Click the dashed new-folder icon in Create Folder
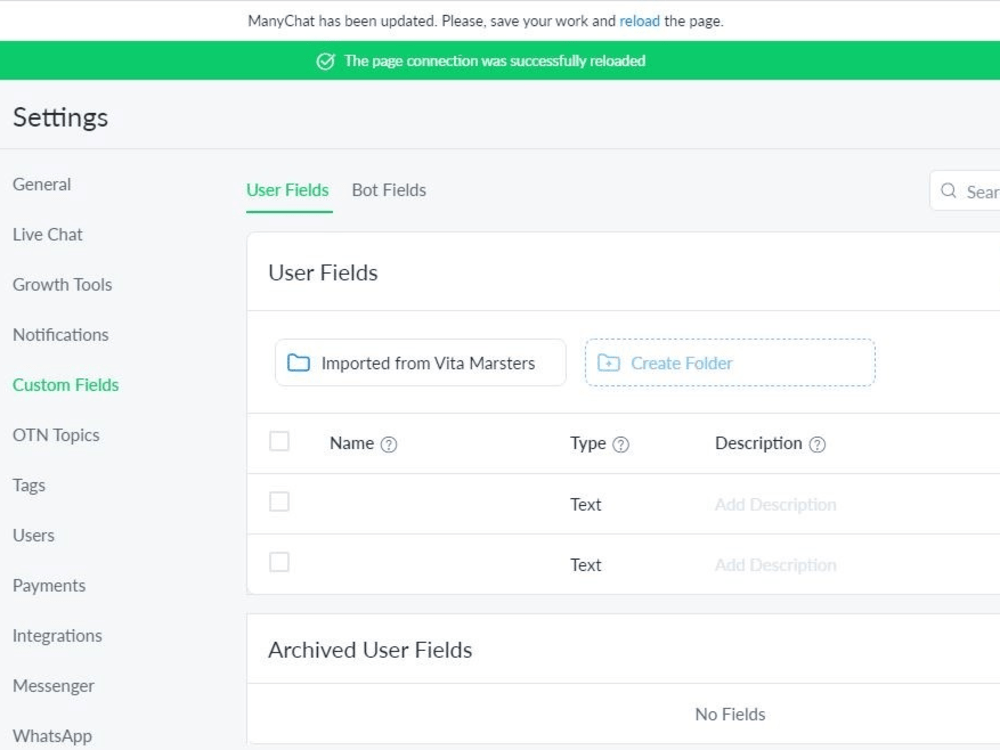This screenshot has height=750, width=1000. click(x=608, y=363)
